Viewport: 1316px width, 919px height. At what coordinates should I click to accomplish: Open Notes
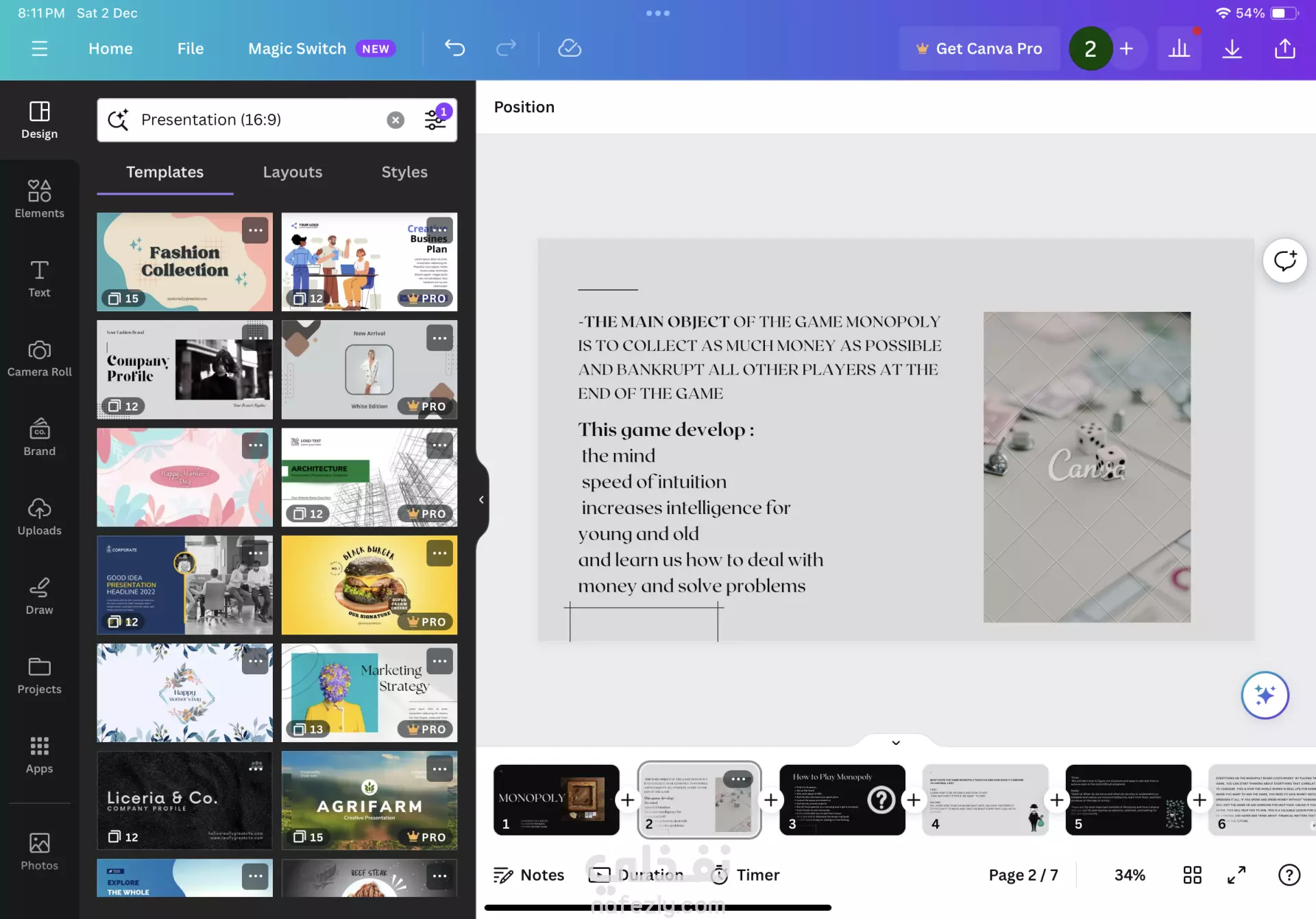(528, 874)
